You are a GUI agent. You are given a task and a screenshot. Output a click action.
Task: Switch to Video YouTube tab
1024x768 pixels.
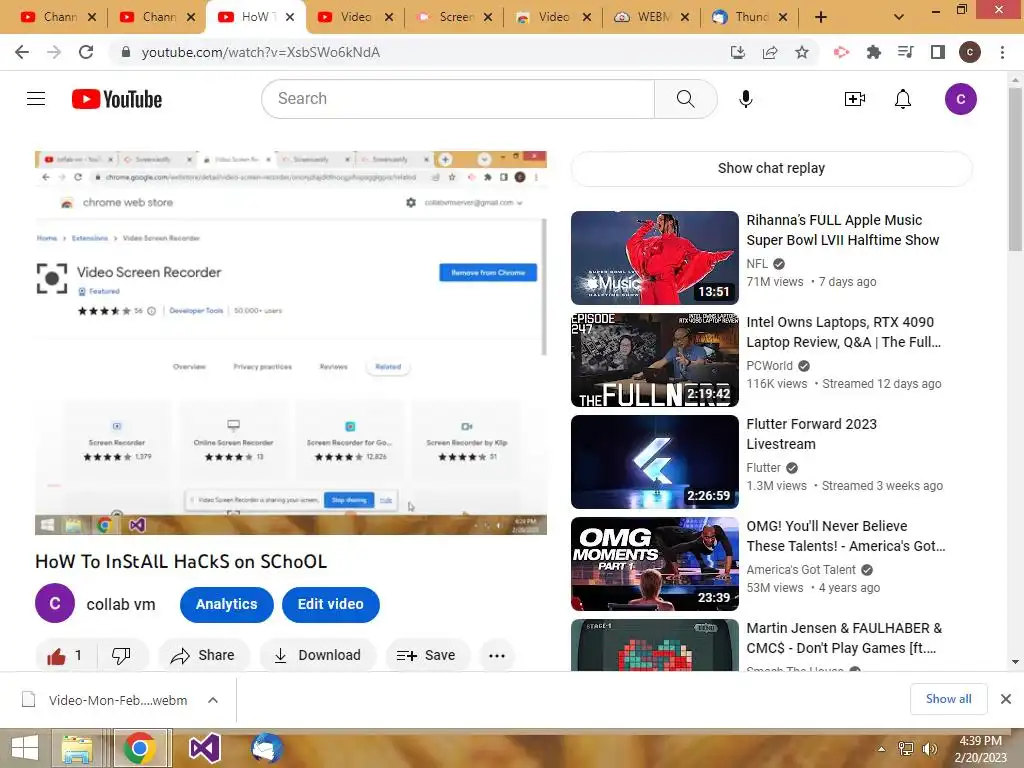pyautogui.click(x=357, y=17)
